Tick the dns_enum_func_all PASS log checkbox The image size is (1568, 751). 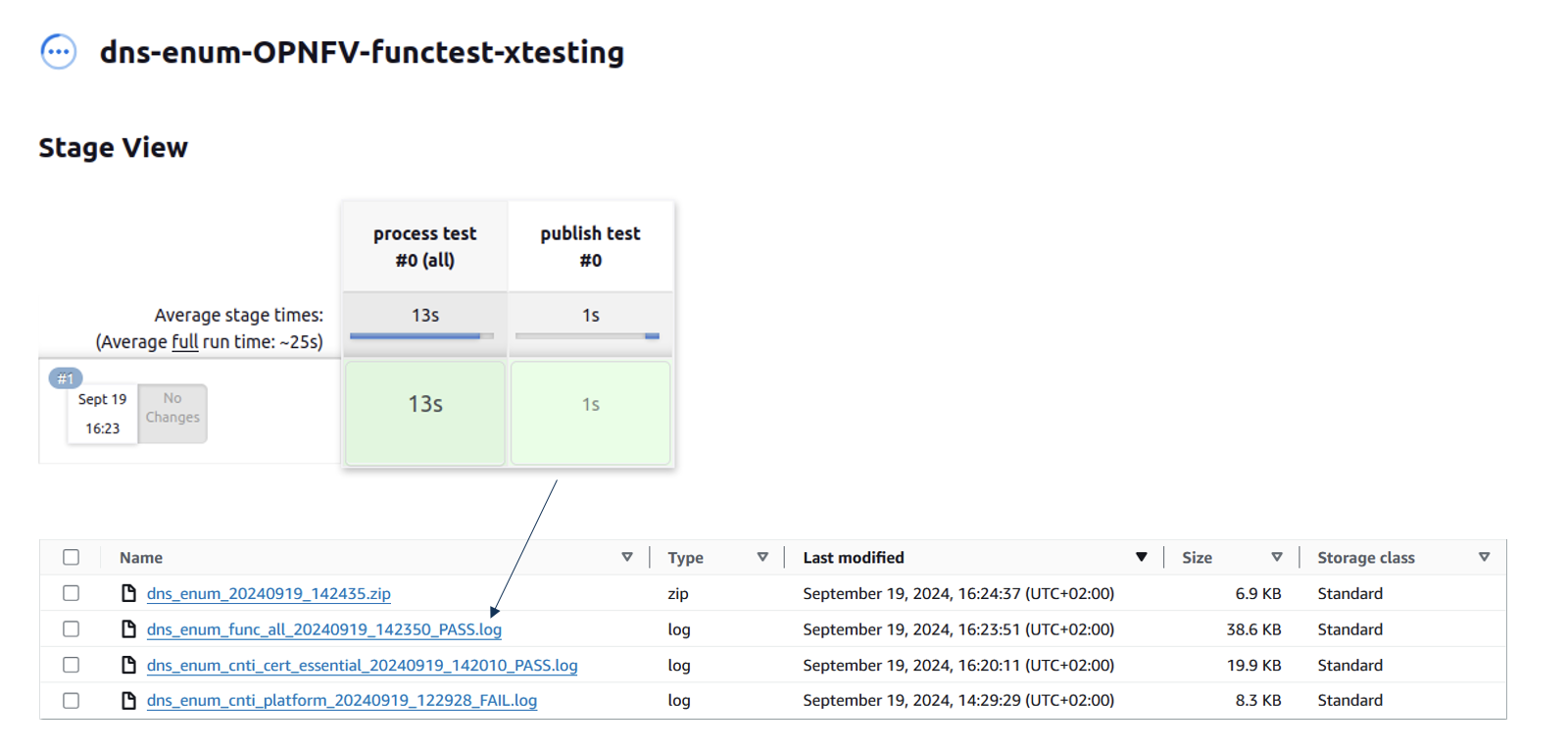72,629
